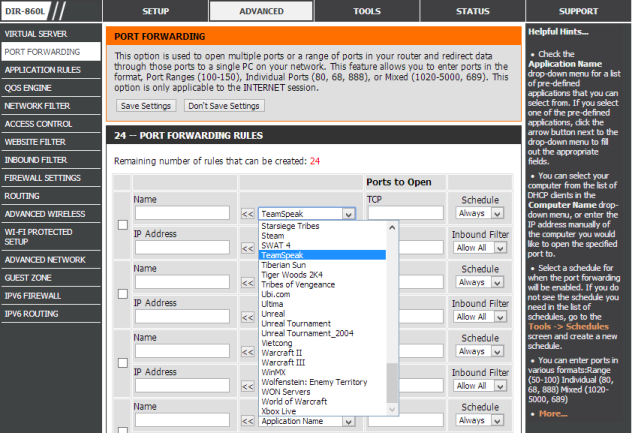The width and height of the screenshot is (632, 433).
Task: Follow Tools -> Schedules link
Action: (x=568, y=327)
